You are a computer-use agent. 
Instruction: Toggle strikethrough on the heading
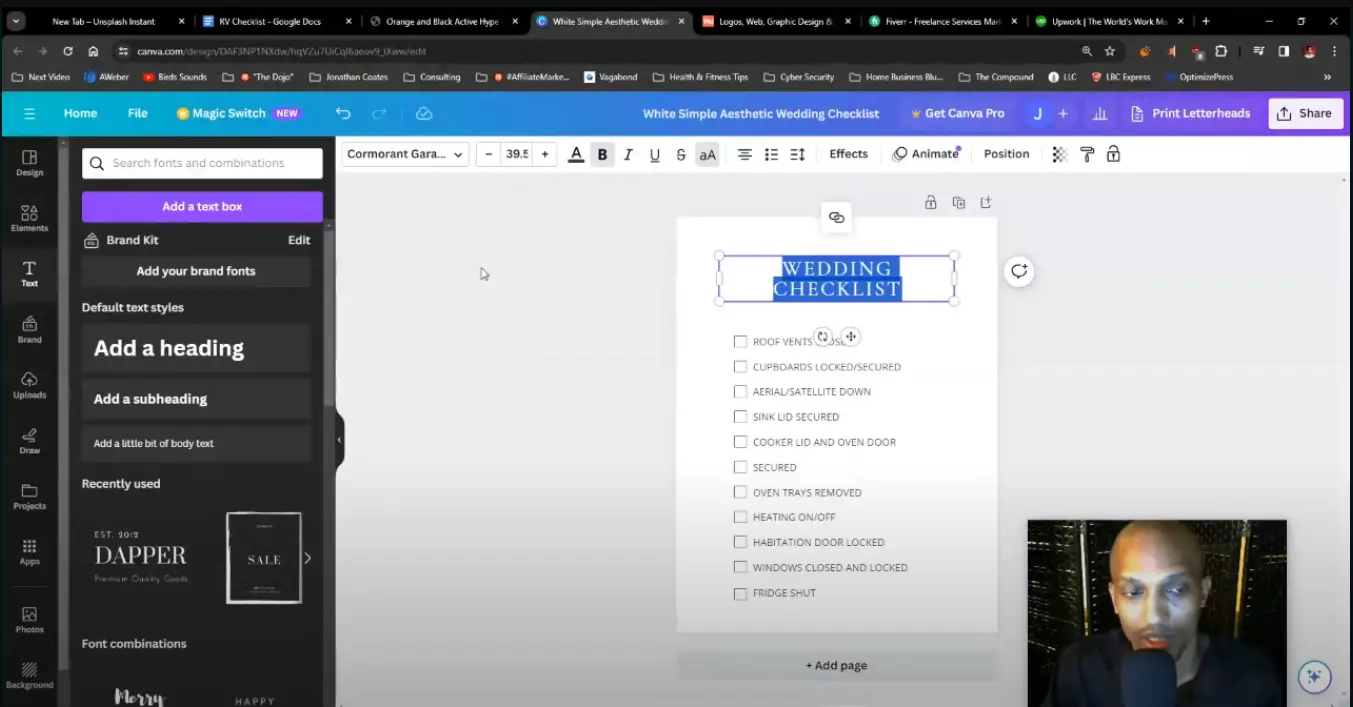pyautogui.click(x=680, y=154)
